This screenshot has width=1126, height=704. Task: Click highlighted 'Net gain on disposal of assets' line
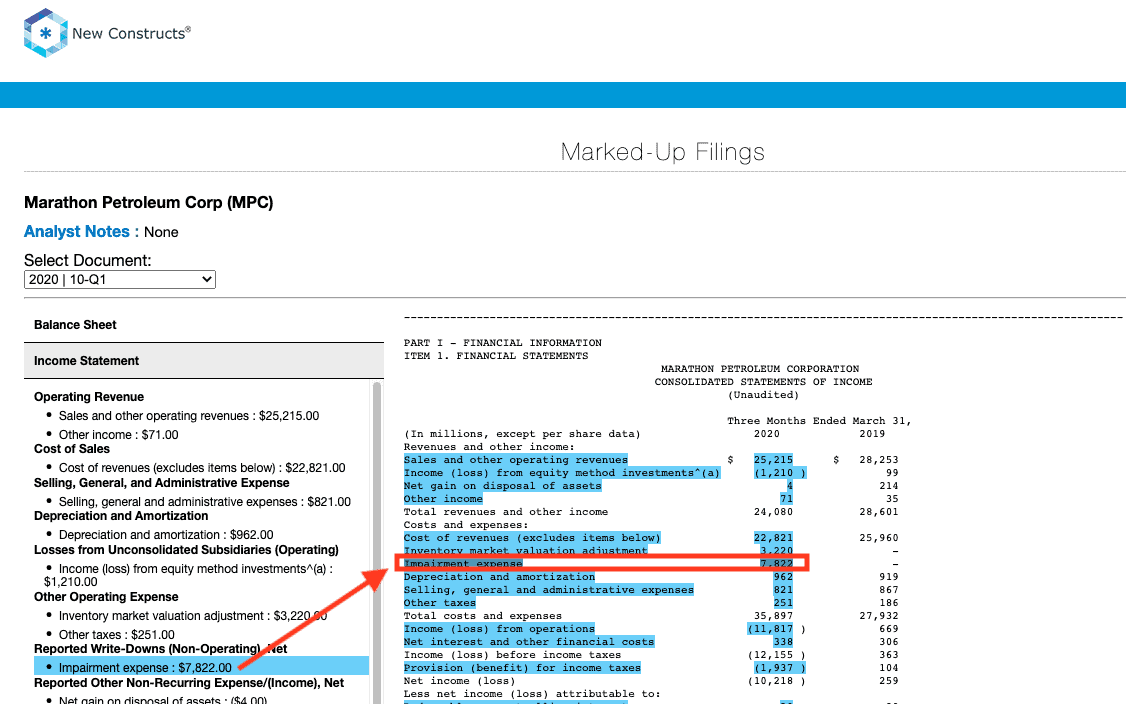click(503, 486)
